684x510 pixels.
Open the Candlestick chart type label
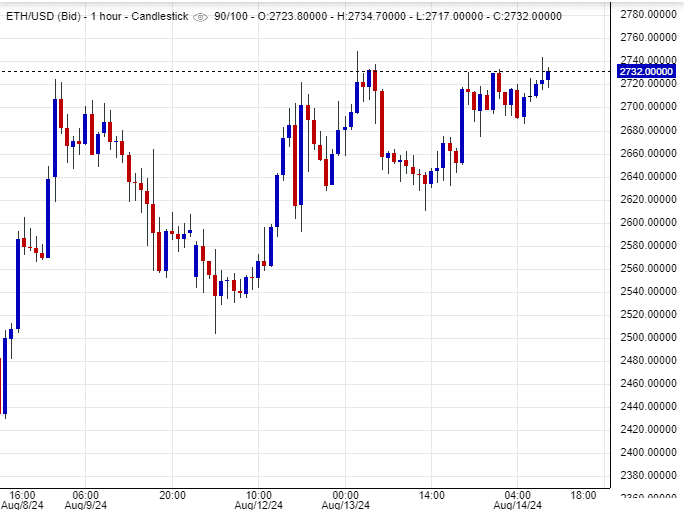pos(162,16)
